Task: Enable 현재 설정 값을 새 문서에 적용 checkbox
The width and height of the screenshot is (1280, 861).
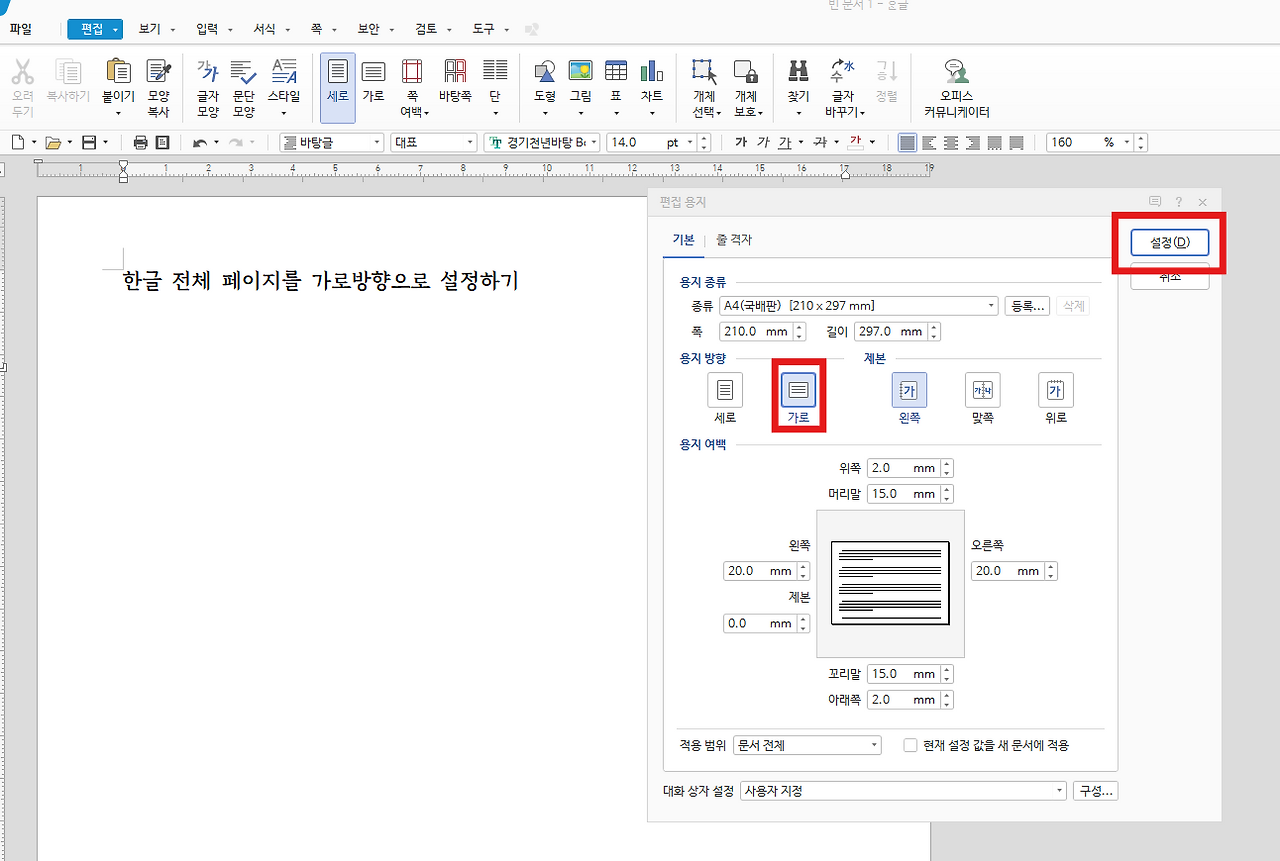Action: [910, 744]
